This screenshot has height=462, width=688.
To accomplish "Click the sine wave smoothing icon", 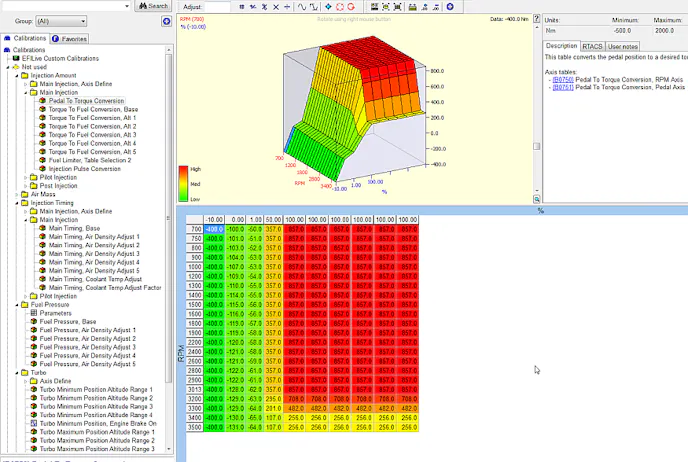I will pyautogui.click(x=303, y=6).
